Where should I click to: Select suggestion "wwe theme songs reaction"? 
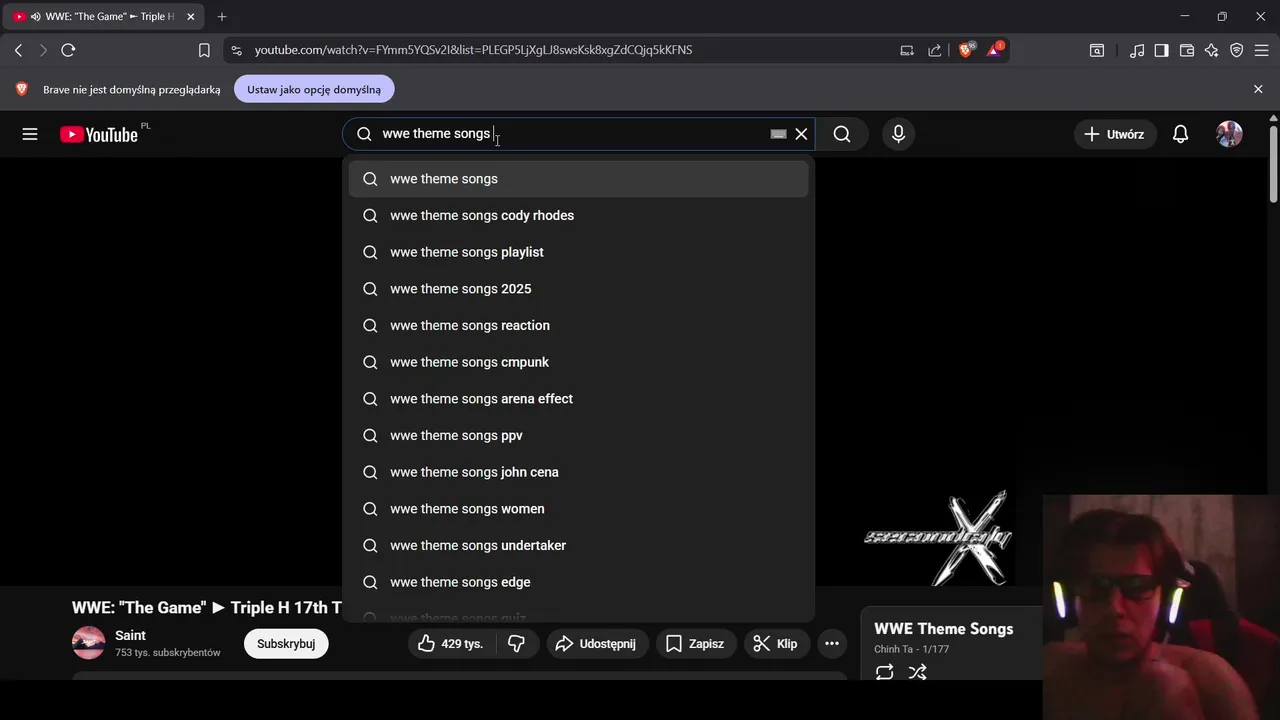[578, 326]
